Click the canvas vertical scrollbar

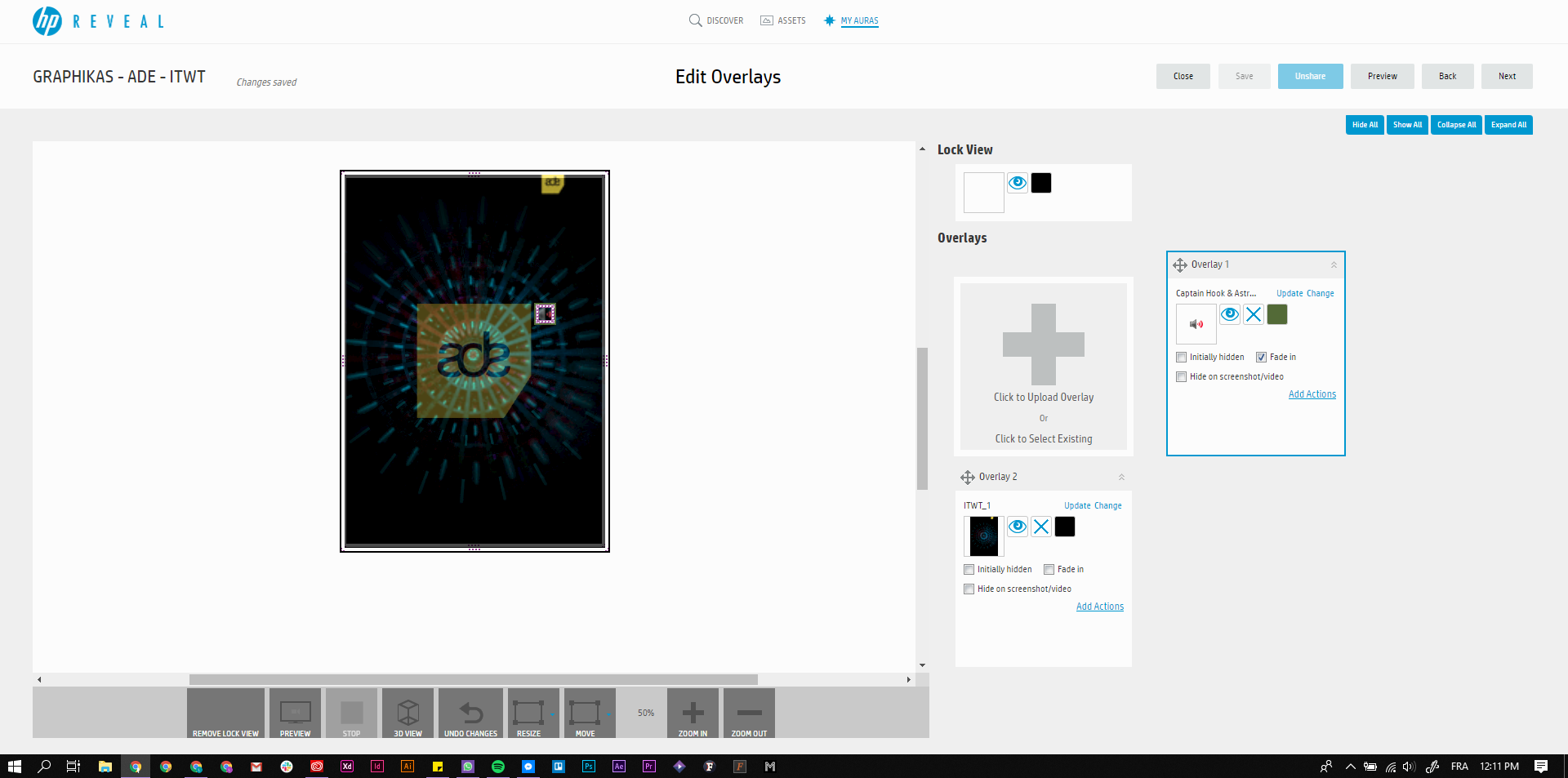click(923, 419)
